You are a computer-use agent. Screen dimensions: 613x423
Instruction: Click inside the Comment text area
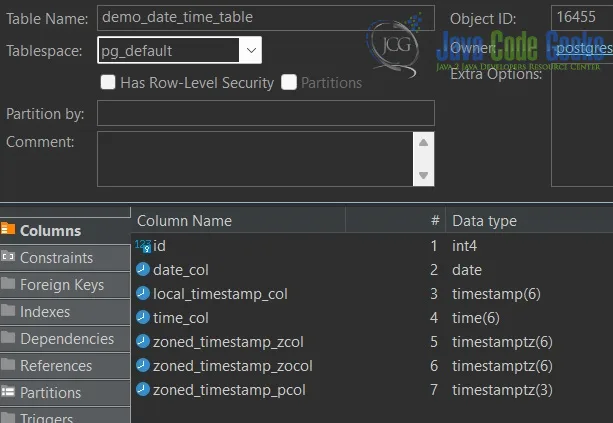pos(255,159)
